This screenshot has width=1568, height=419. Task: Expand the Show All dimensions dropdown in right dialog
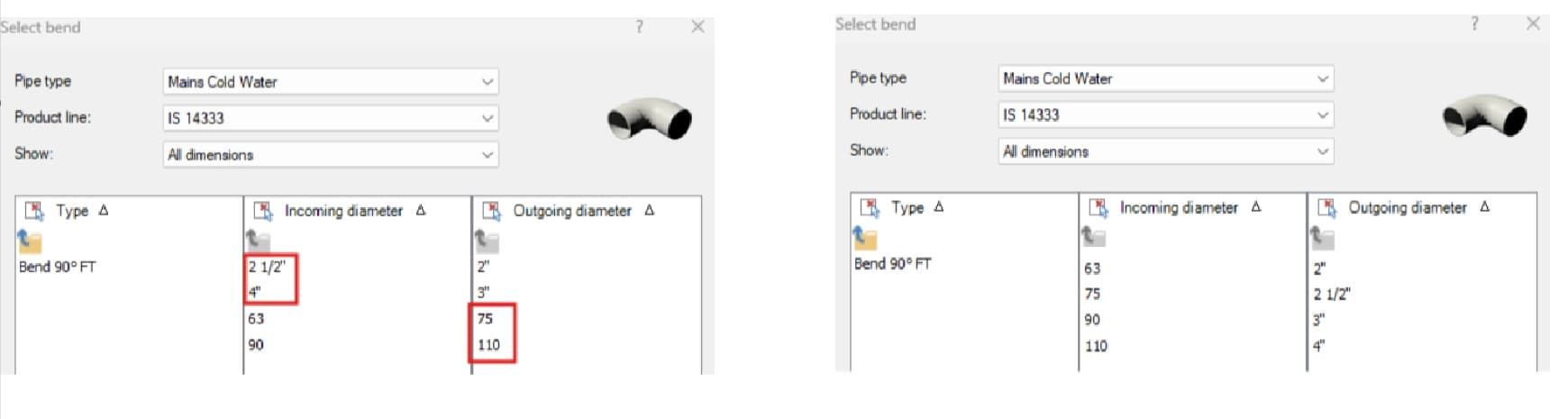[x=1166, y=152]
